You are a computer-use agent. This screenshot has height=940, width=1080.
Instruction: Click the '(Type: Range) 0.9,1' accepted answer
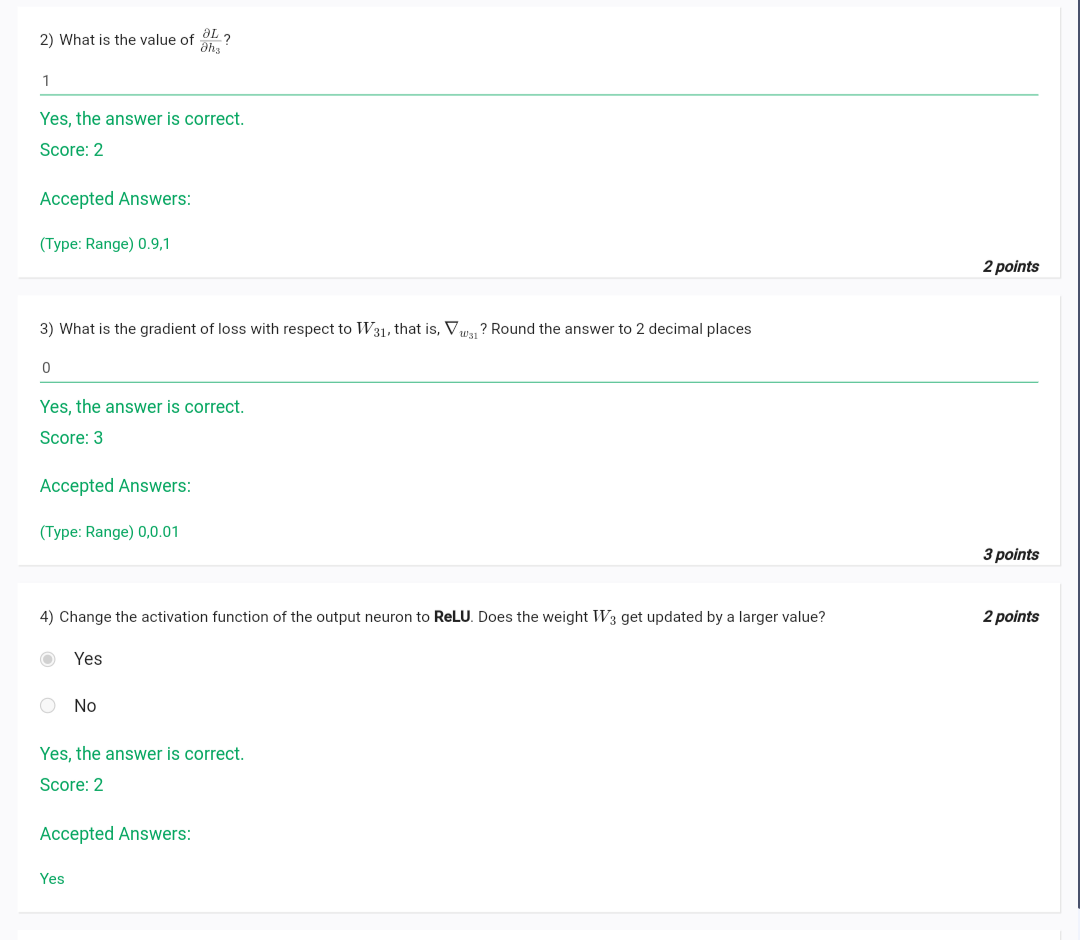coord(105,244)
